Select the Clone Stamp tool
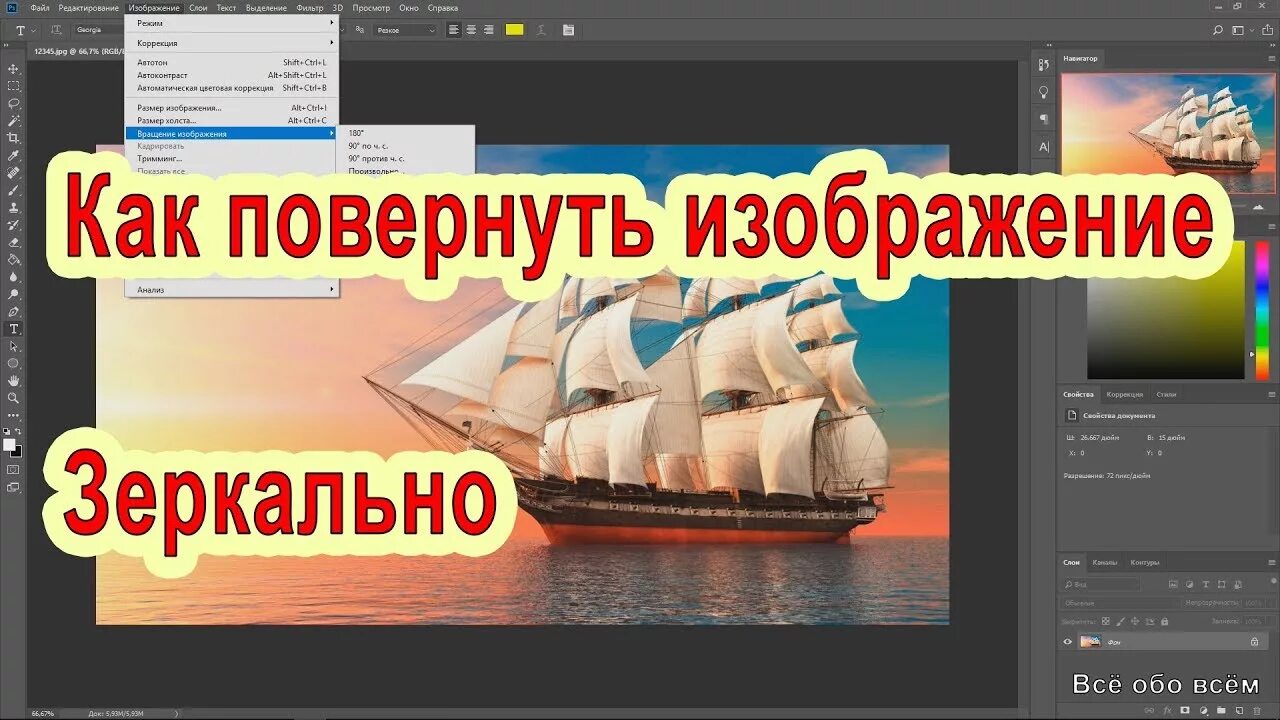The image size is (1280, 720). 13,207
